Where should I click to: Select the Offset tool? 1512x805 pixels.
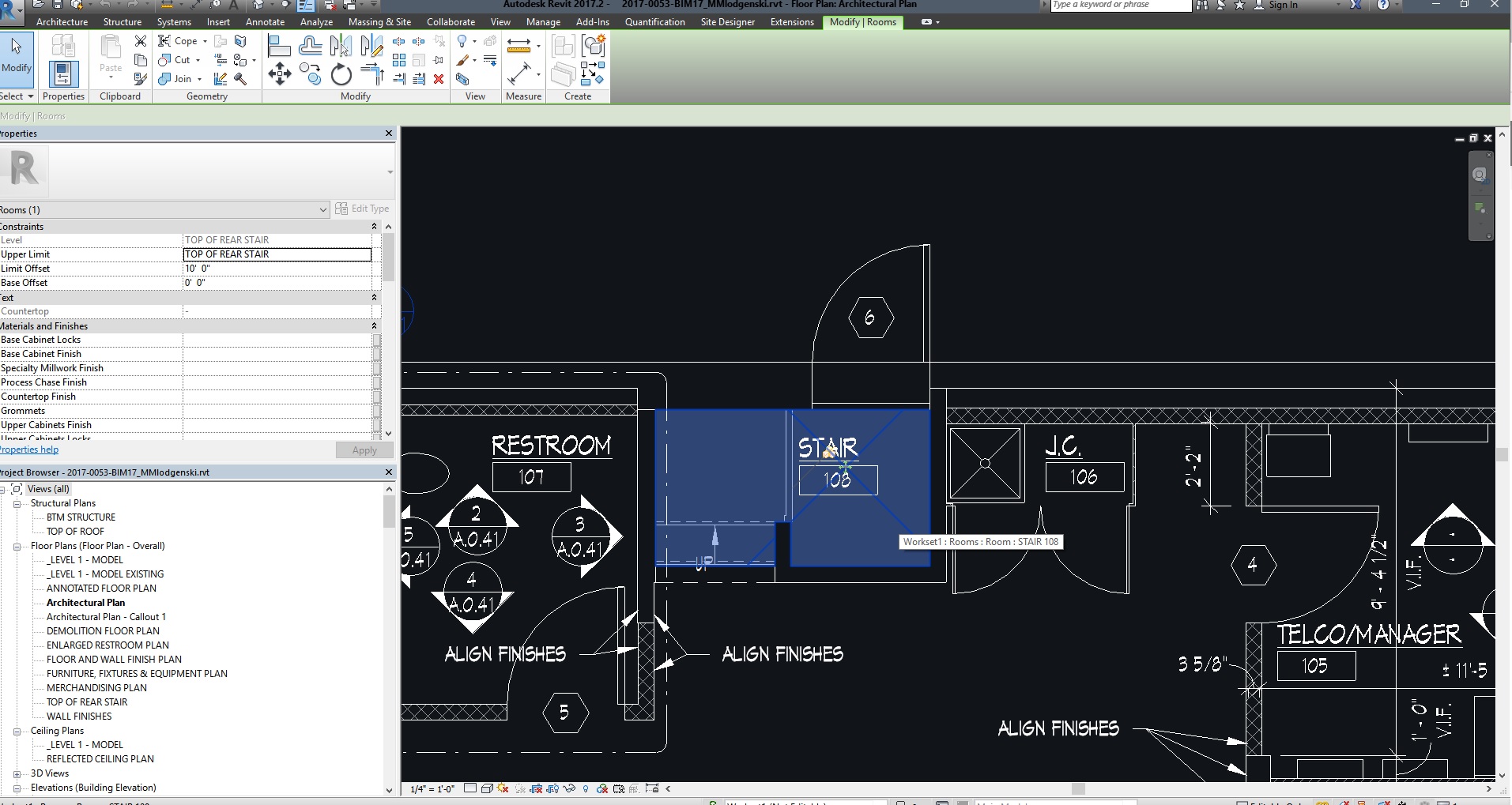[x=311, y=47]
